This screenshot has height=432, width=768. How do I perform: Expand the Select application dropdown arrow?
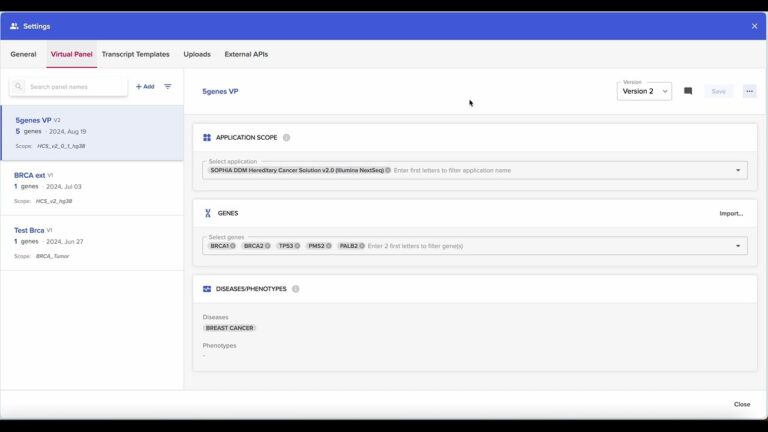pyautogui.click(x=738, y=171)
